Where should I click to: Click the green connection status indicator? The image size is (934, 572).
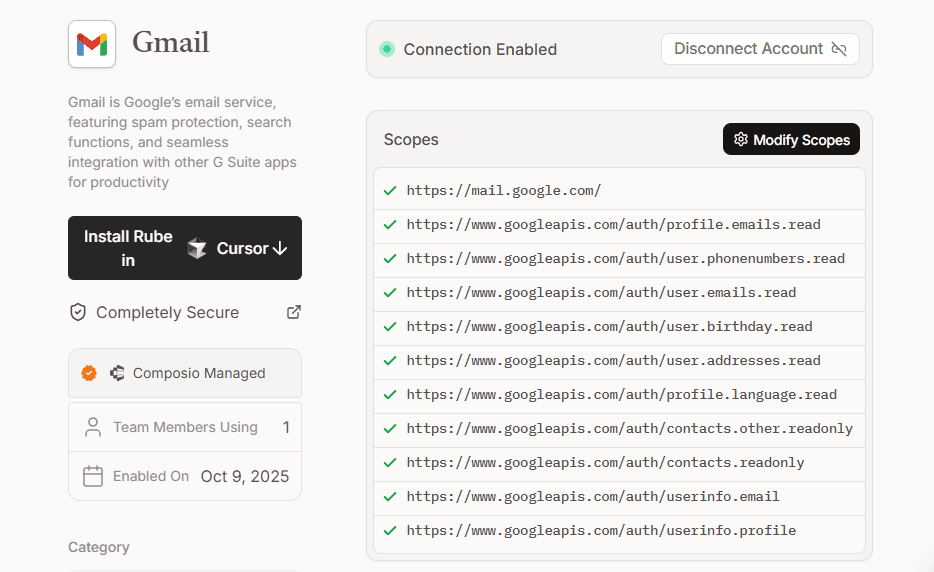click(387, 49)
